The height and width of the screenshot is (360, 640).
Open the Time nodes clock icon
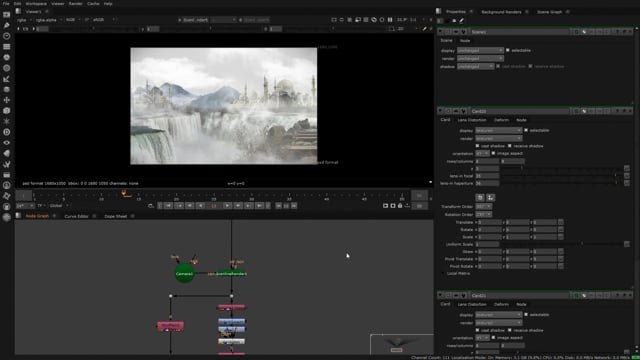click(x=7, y=36)
